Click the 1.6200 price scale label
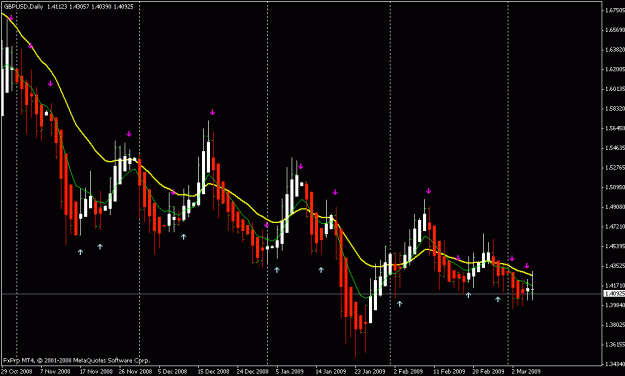This screenshot has height=376, width=625. [x=614, y=69]
